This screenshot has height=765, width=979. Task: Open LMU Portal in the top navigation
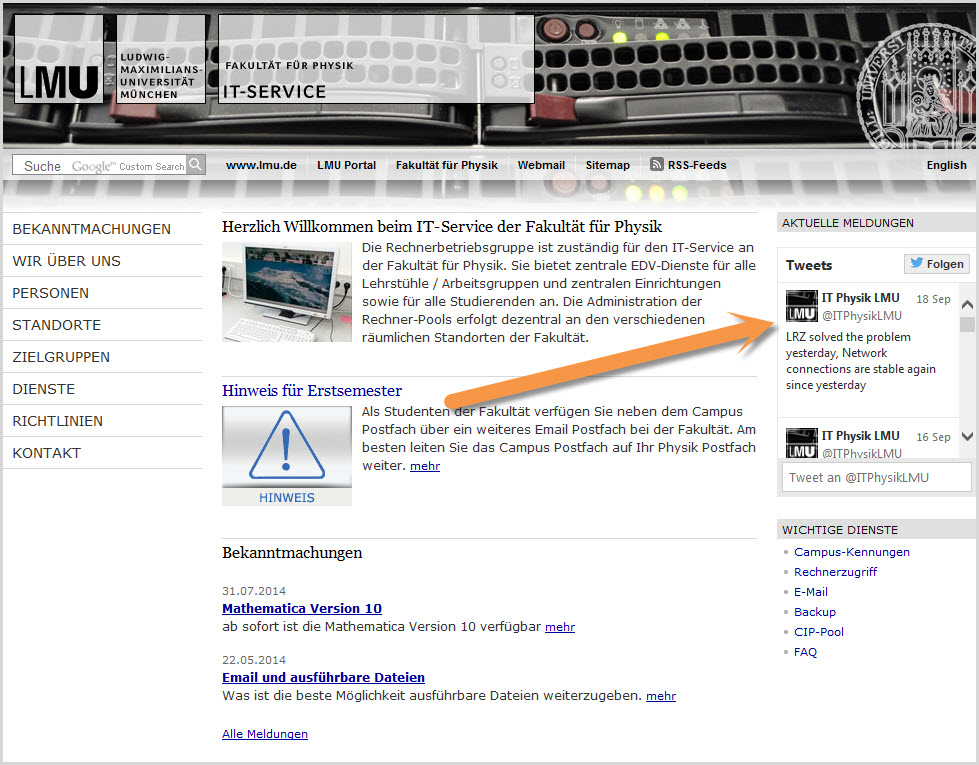pyautogui.click(x=347, y=165)
